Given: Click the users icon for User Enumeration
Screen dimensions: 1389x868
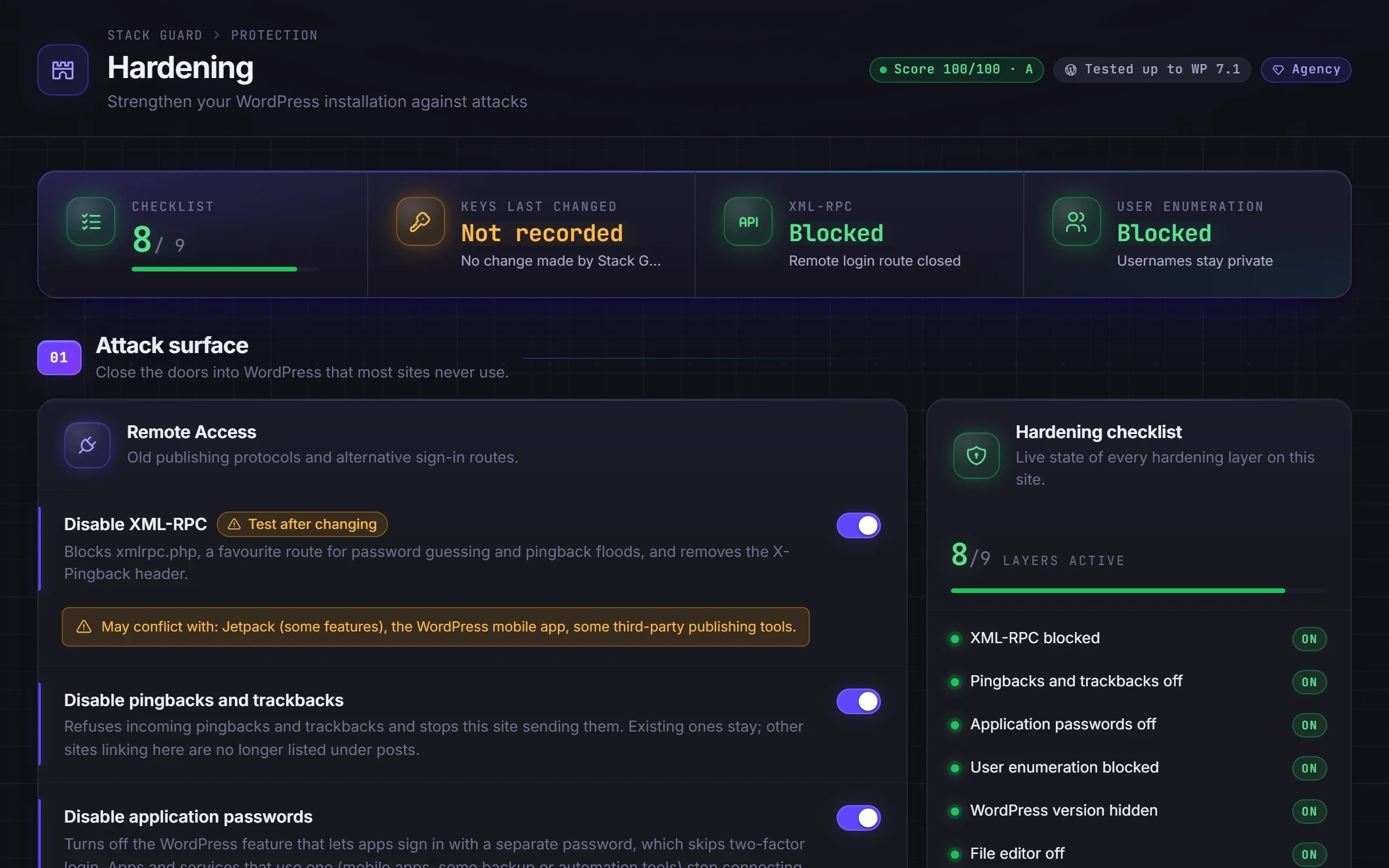Looking at the screenshot, I should coord(1076,221).
